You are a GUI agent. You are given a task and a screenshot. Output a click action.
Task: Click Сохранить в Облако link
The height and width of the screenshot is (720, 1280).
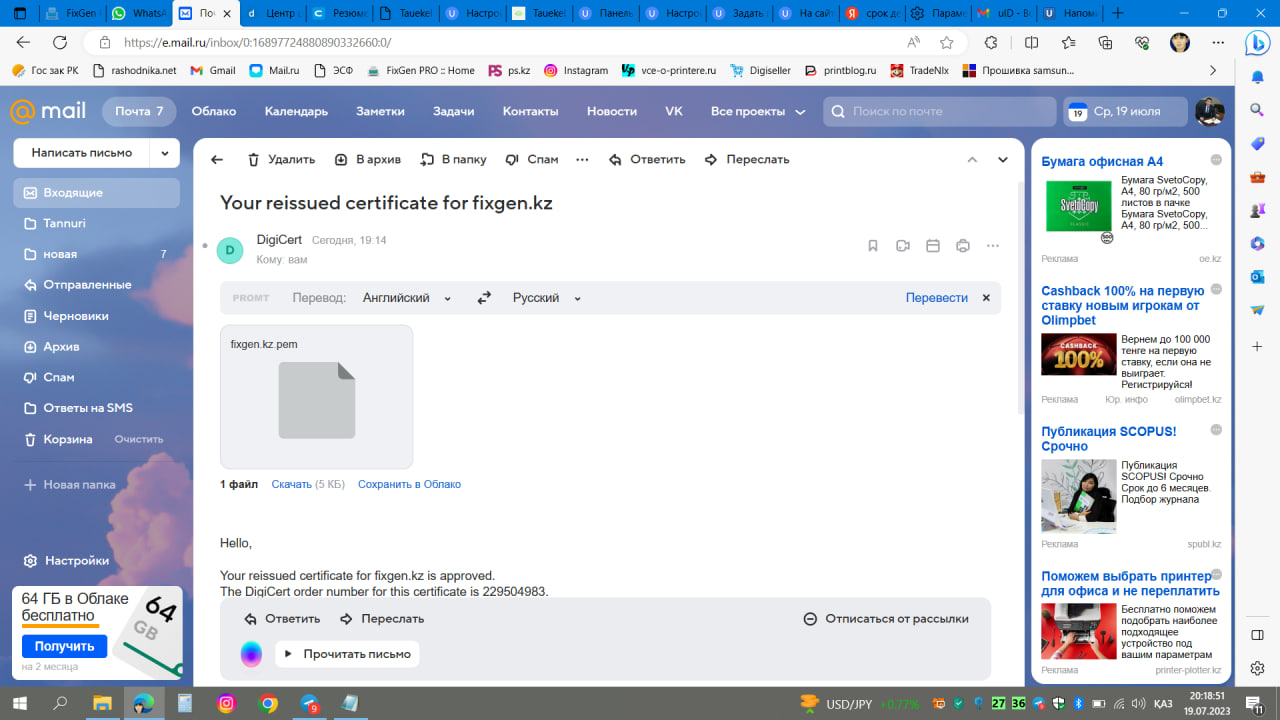[x=410, y=484]
